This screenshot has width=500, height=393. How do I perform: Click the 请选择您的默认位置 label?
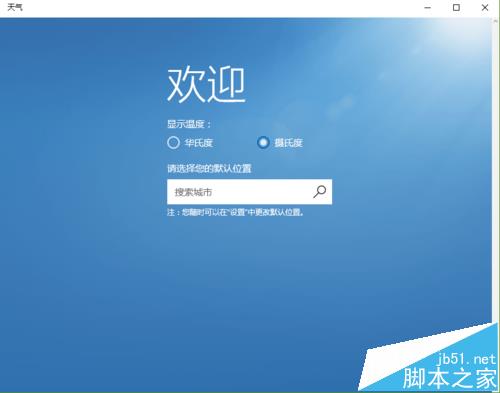209,168
